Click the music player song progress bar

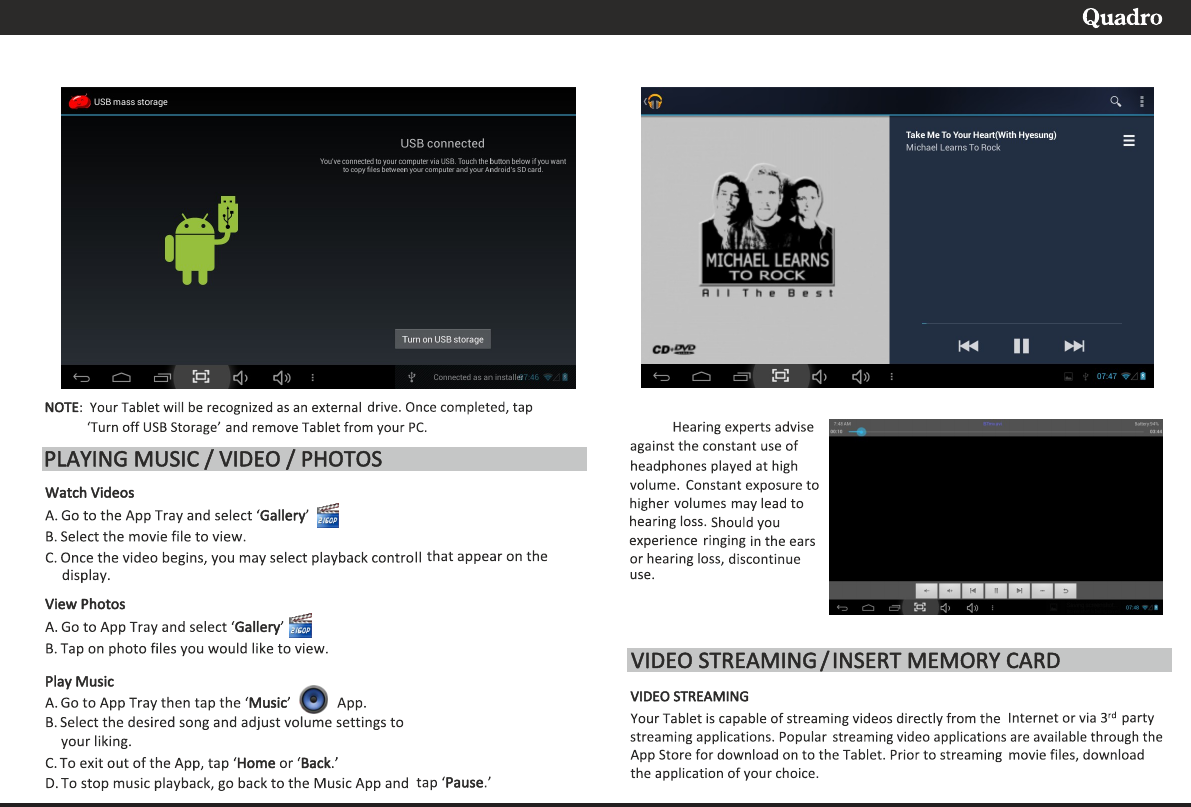click(x=1022, y=324)
